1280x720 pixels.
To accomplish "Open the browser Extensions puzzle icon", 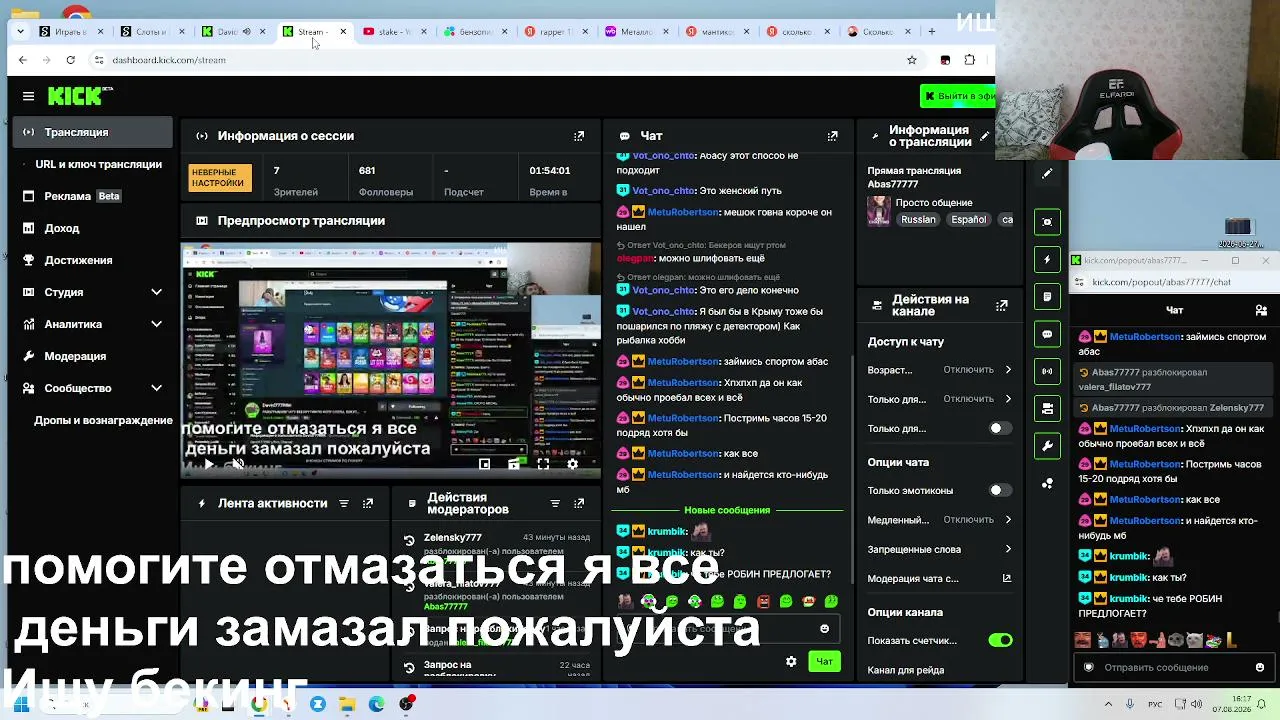I will click(x=969, y=60).
